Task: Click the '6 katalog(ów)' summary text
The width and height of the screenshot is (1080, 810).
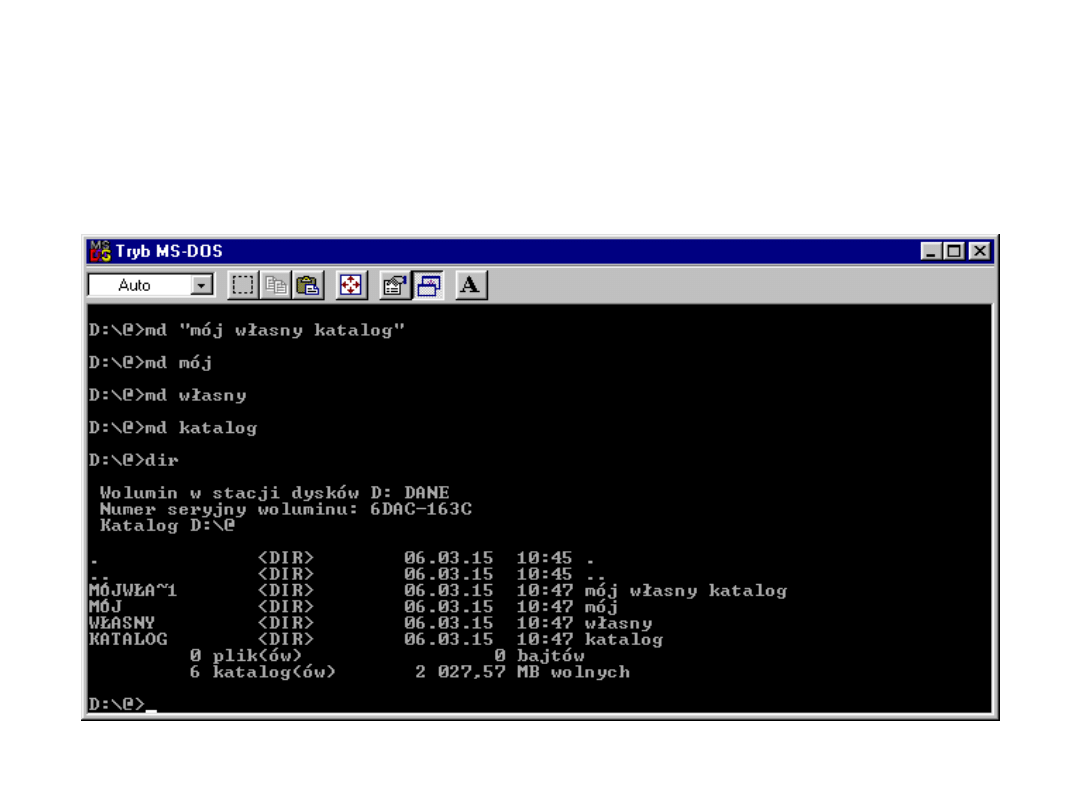Action: point(263,672)
